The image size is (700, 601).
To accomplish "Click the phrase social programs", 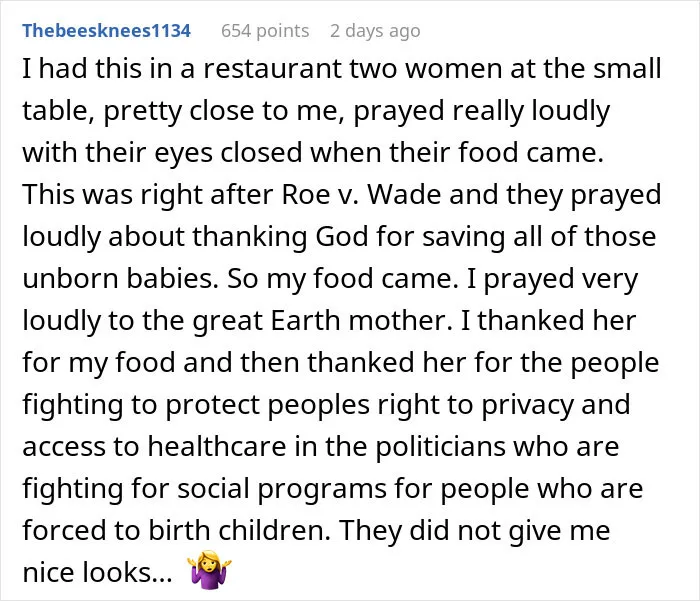I will pos(282,489).
